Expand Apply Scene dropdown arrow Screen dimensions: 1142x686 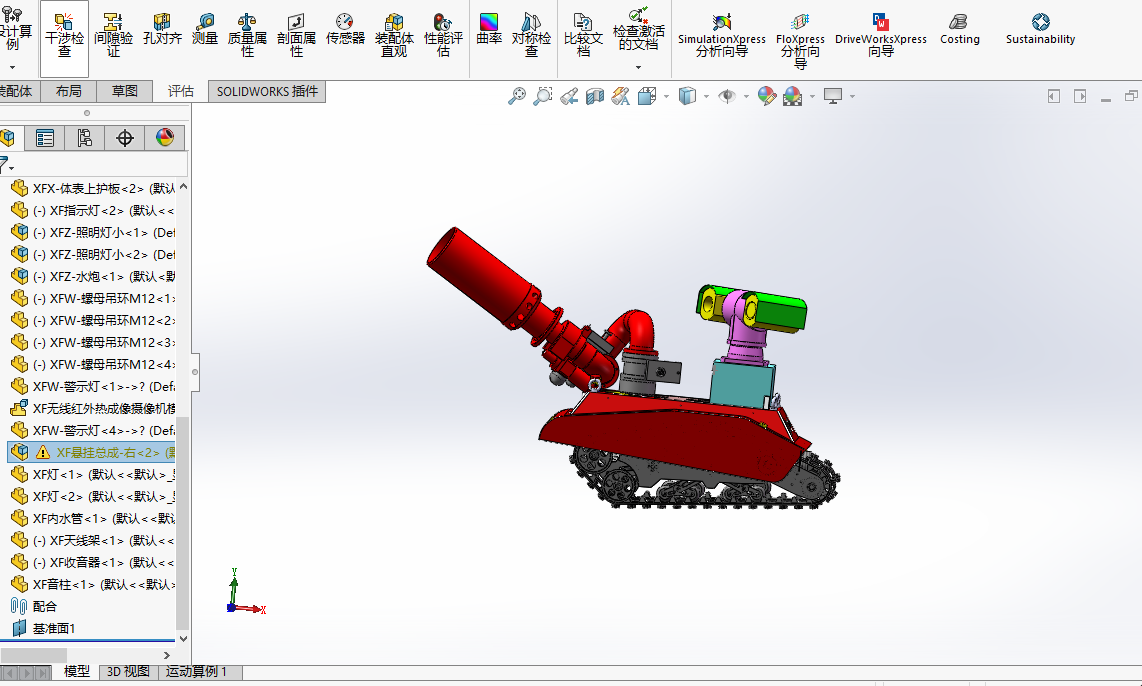812,96
